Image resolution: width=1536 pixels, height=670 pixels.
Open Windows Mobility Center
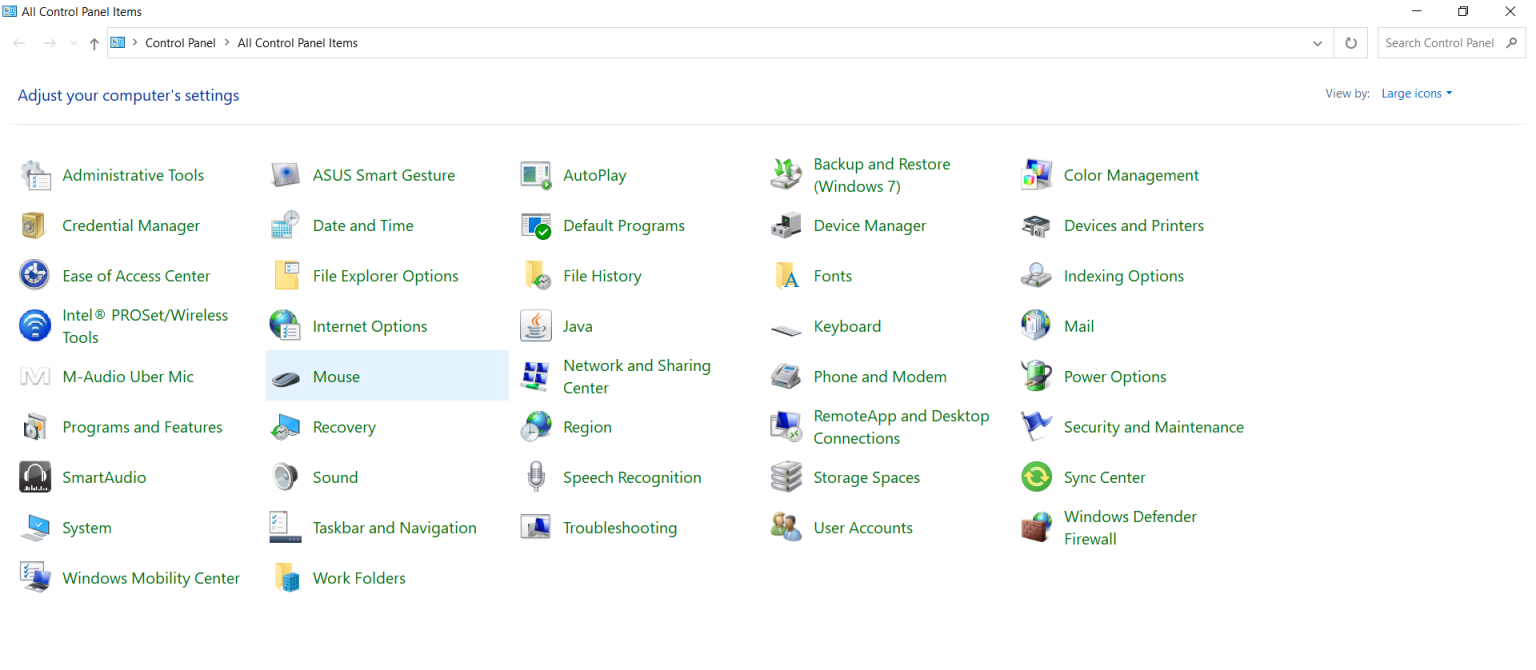click(x=151, y=577)
